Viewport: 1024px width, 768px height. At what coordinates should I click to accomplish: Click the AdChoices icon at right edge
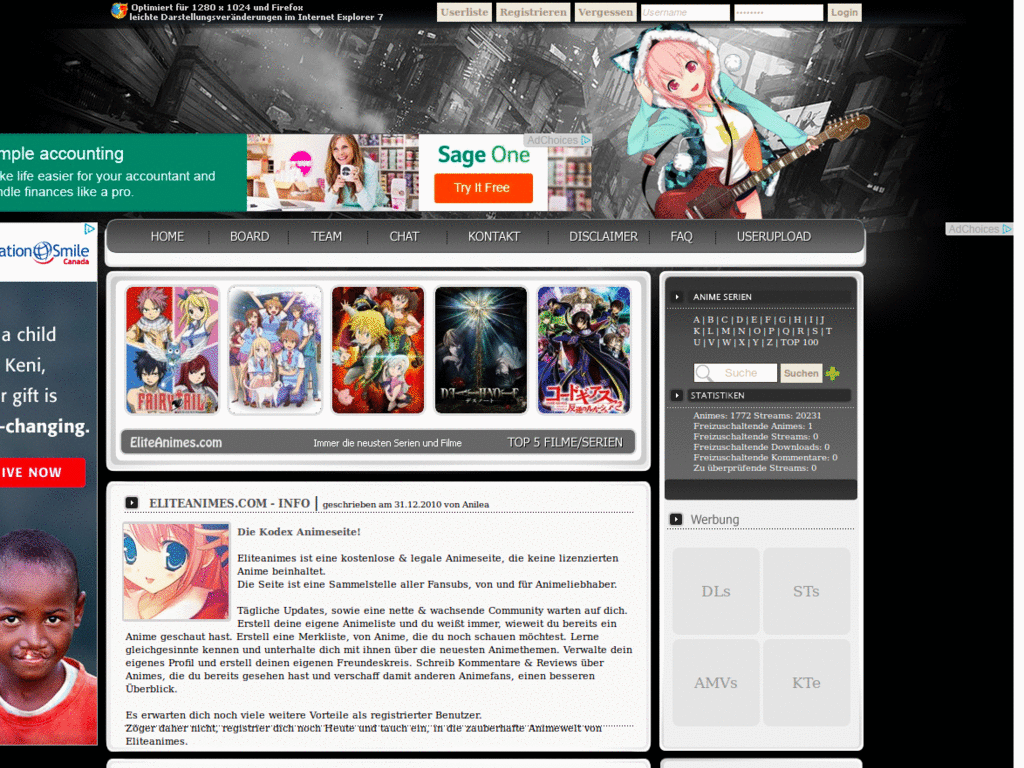click(1007, 229)
